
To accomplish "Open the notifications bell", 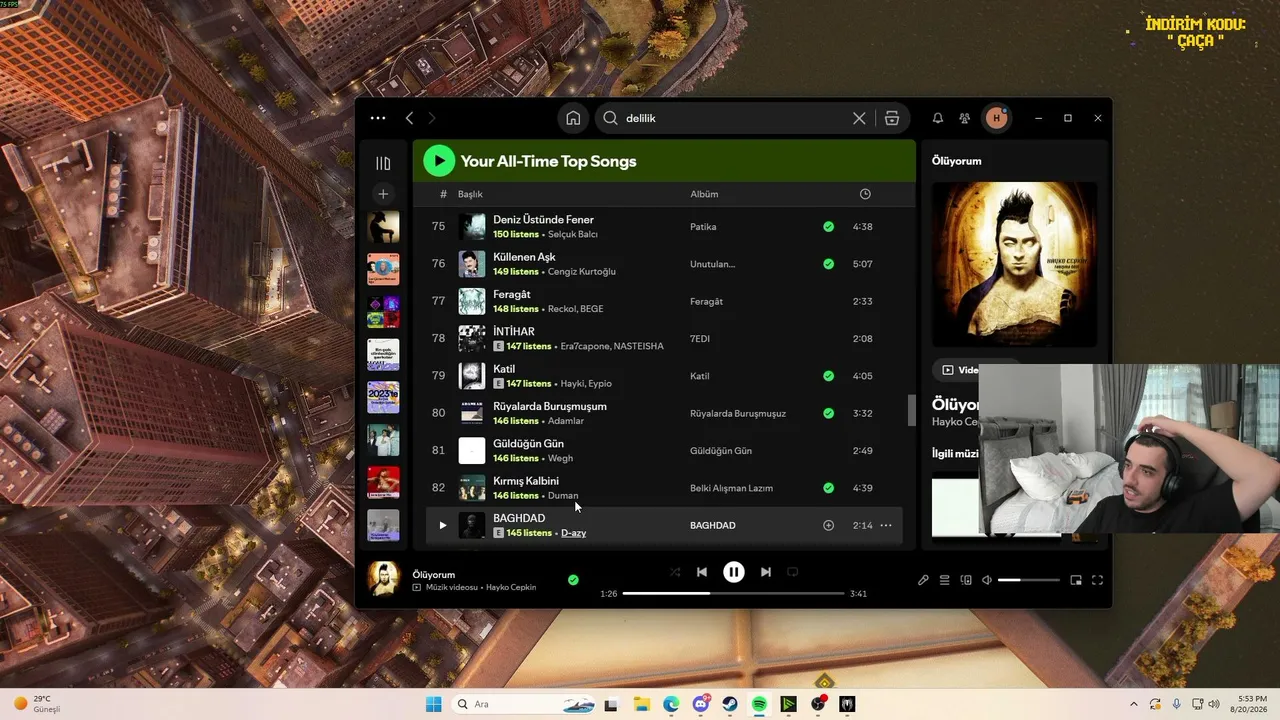I will 938,118.
